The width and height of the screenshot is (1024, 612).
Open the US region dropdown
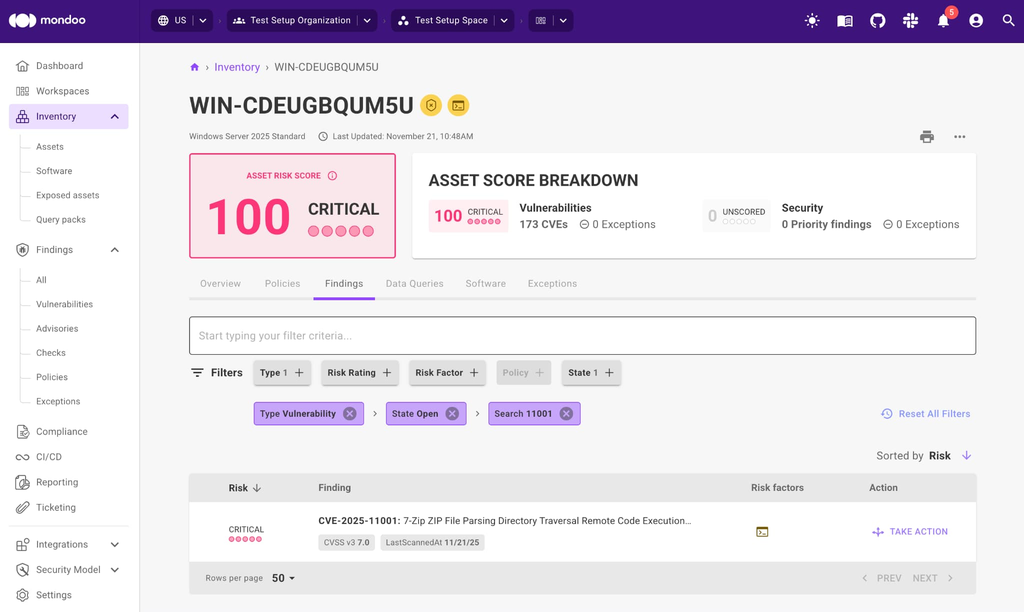pyautogui.click(x=181, y=19)
